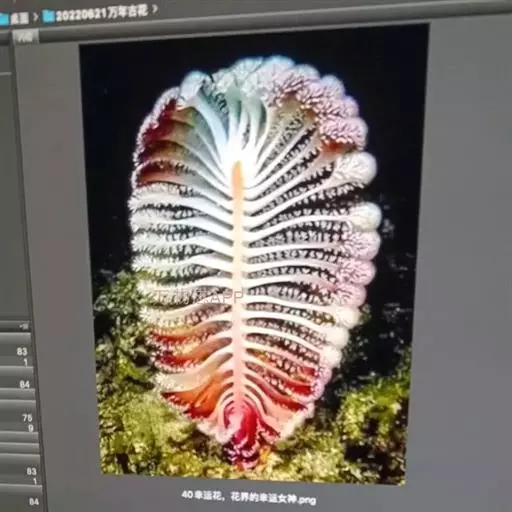Click the 桌面 folder icon in path bar
The width and height of the screenshot is (512, 512).
(4, 19)
